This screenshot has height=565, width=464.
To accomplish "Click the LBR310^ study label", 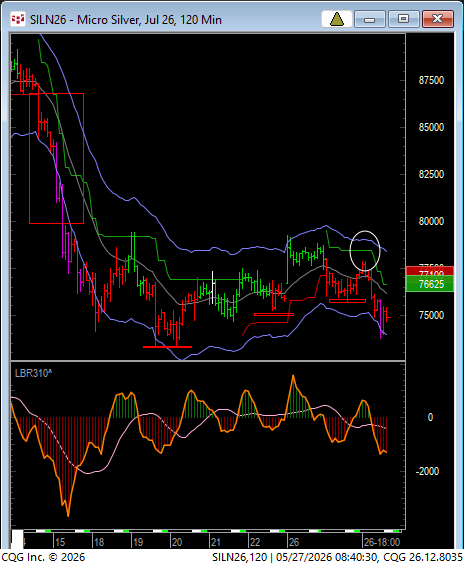I will tap(33, 373).
